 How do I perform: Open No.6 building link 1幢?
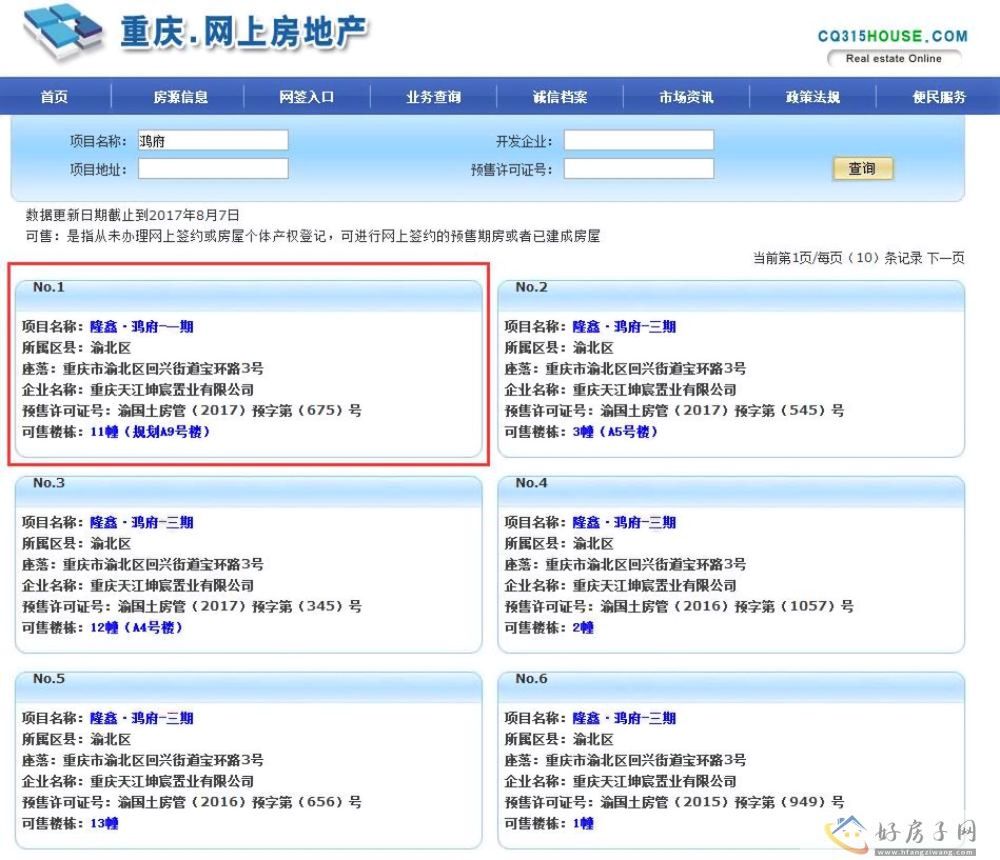[x=583, y=824]
